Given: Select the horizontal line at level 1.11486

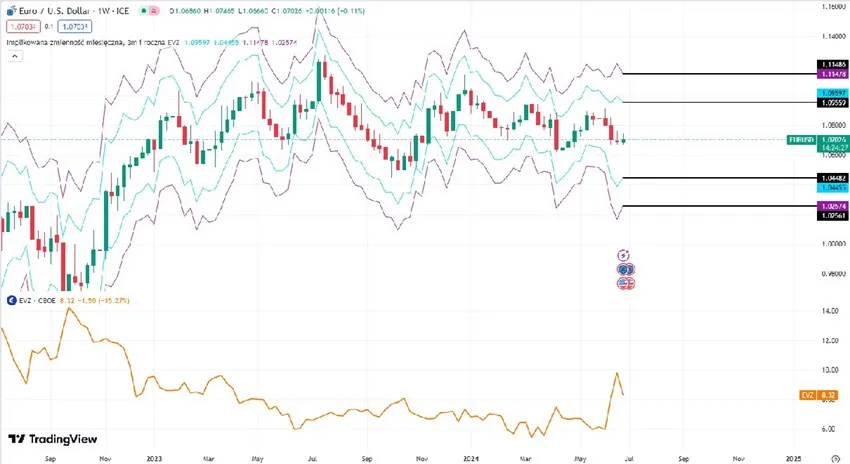Looking at the screenshot, I should pyautogui.click(x=719, y=73).
